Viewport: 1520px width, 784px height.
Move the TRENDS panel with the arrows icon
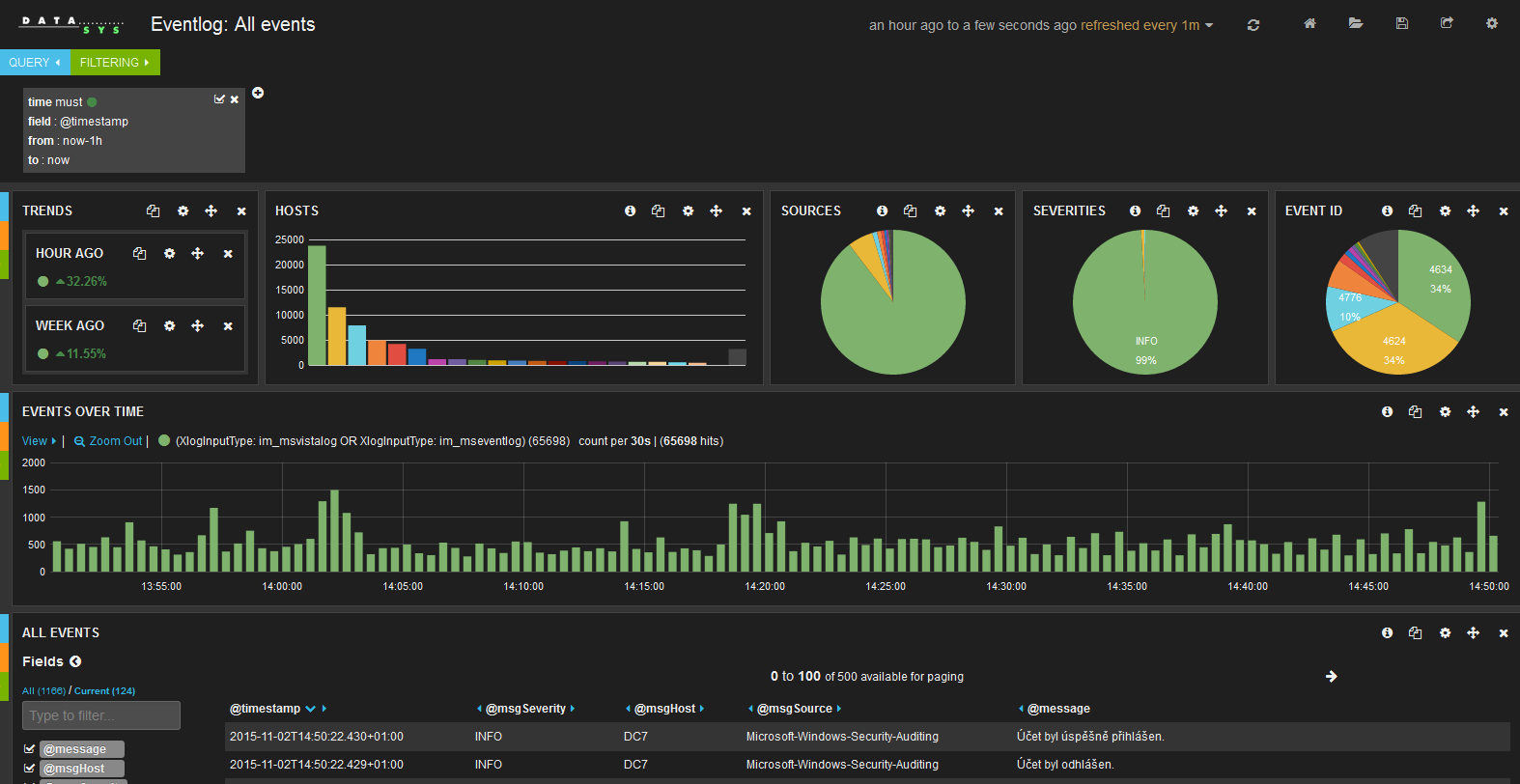(x=211, y=210)
